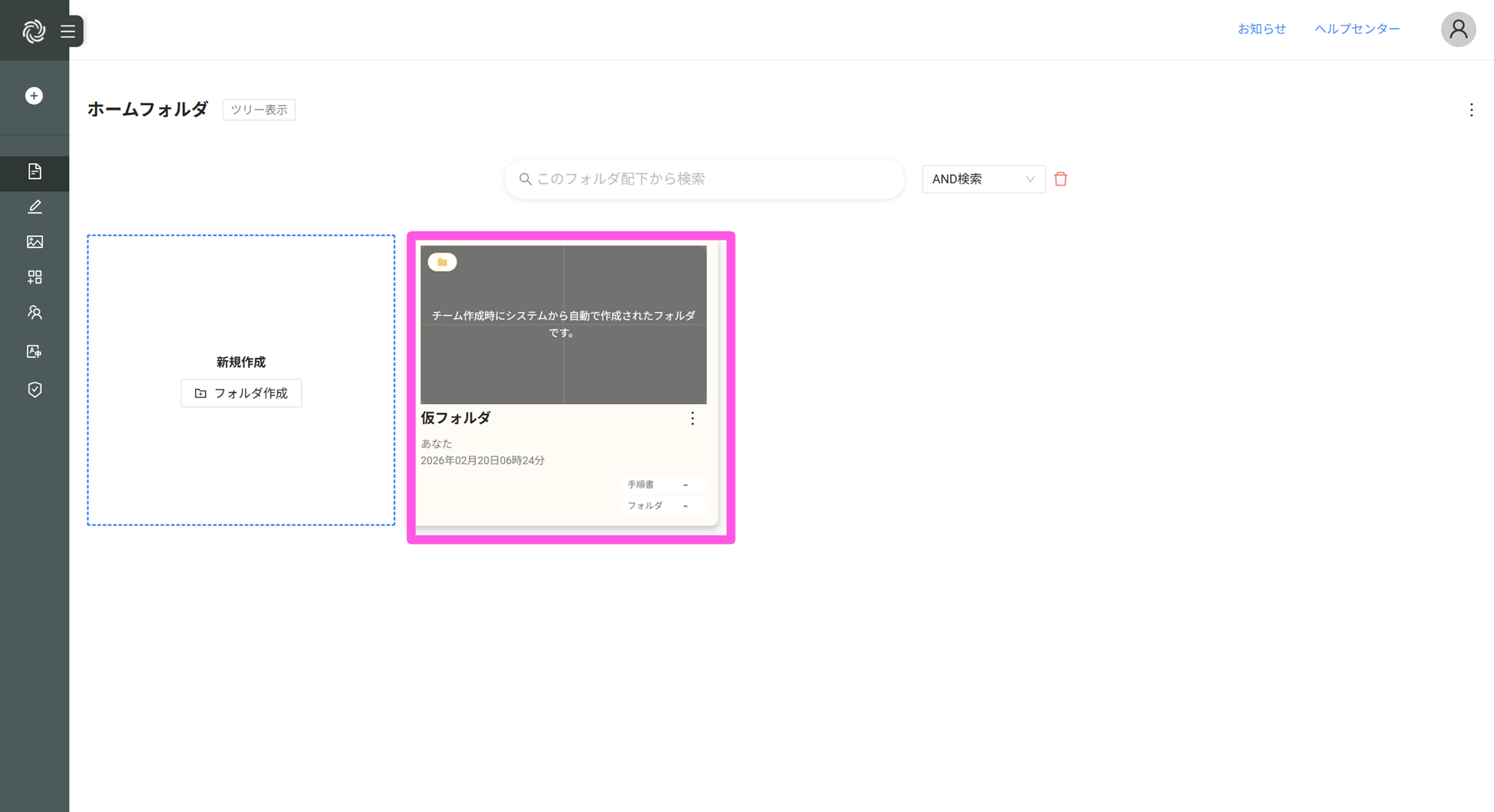Screen dimensions: 1494x812
Task: Open the pencil edit sidebar icon
Action: pyautogui.click(x=34, y=207)
